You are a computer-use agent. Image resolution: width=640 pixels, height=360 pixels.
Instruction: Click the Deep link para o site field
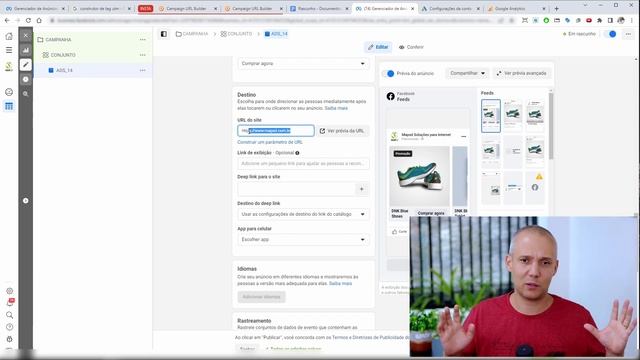point(297,189)
